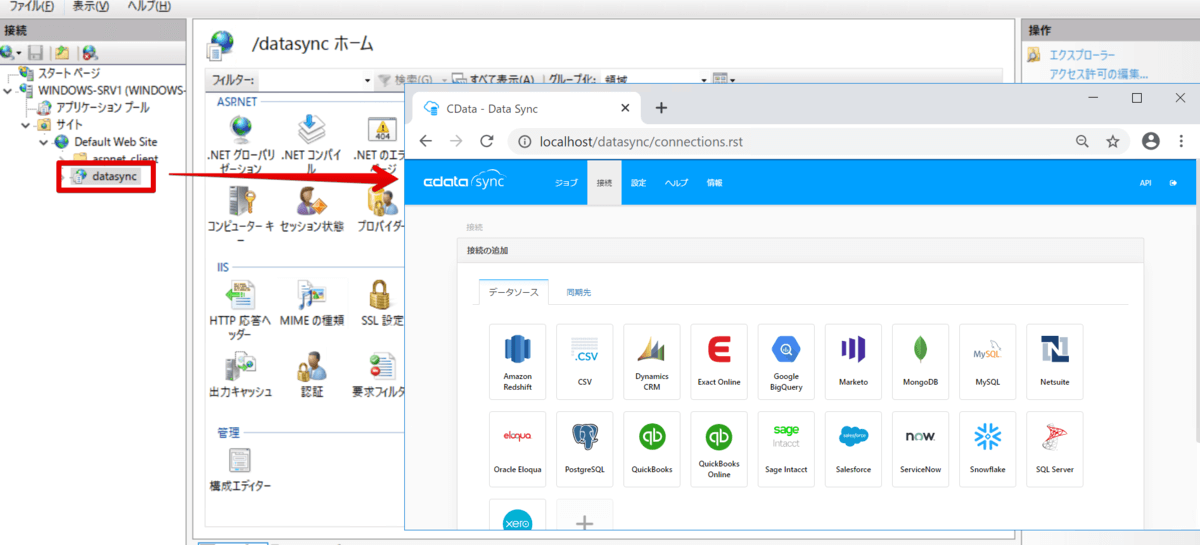The height and width of the screenshot is (545, 1200).
Task: Open ヘルプ in the CData Sync navbar
Action: coord(677,183)
